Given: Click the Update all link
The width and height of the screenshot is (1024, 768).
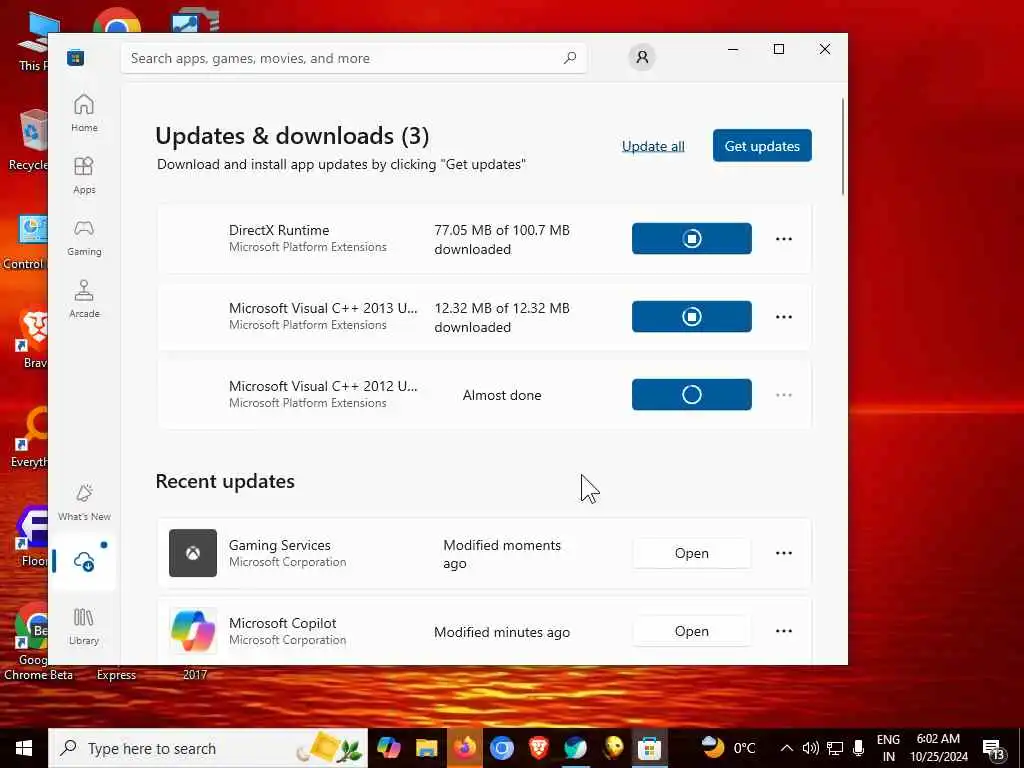Looking at the screenshot, I should tap(653, 146).
